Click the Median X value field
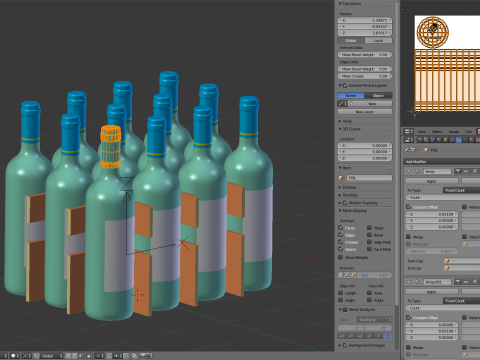The image size is (480, 360). [x=365, y=20]
